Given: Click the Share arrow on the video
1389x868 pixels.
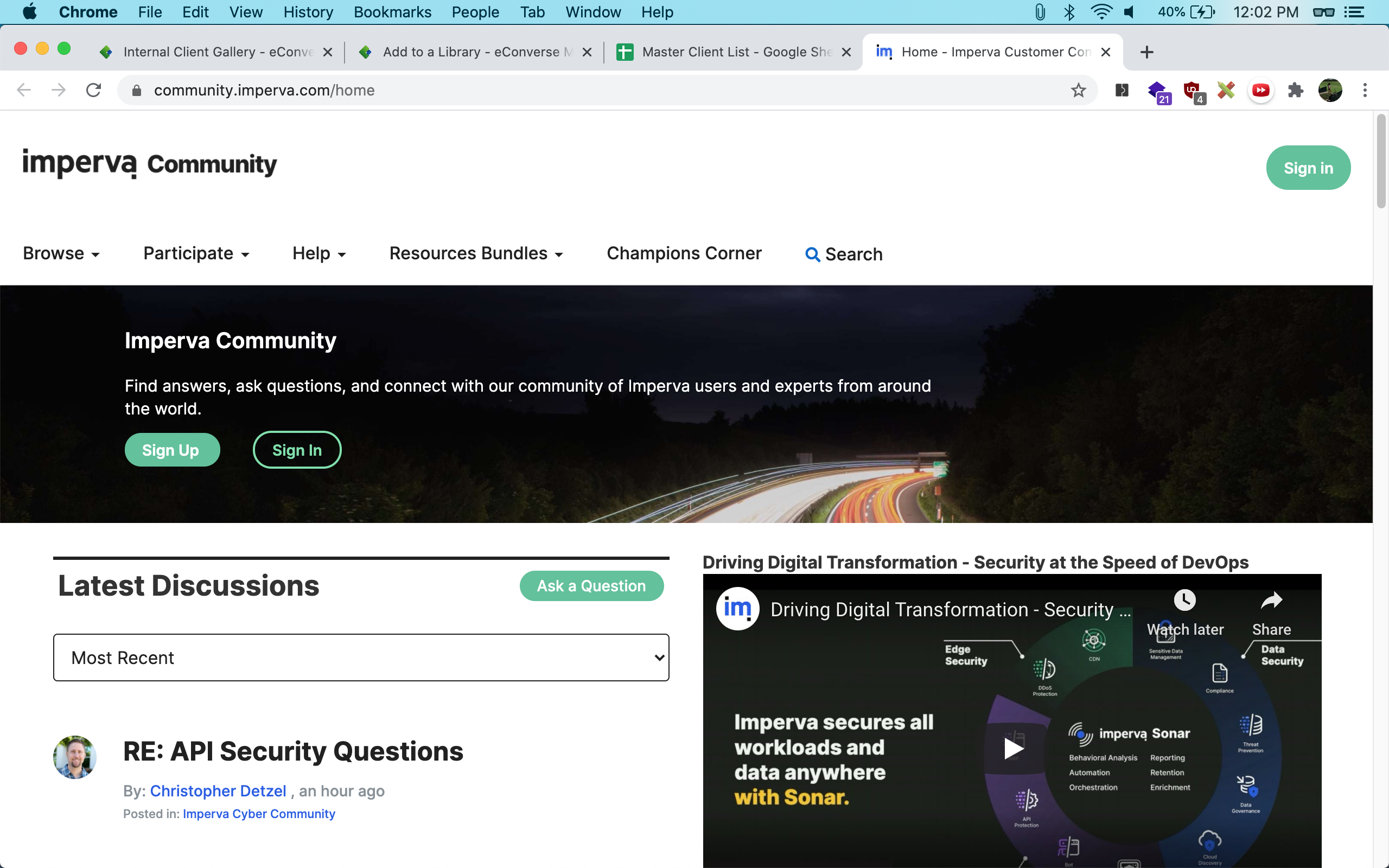Looking at the screenshot, I should 1271,601.
